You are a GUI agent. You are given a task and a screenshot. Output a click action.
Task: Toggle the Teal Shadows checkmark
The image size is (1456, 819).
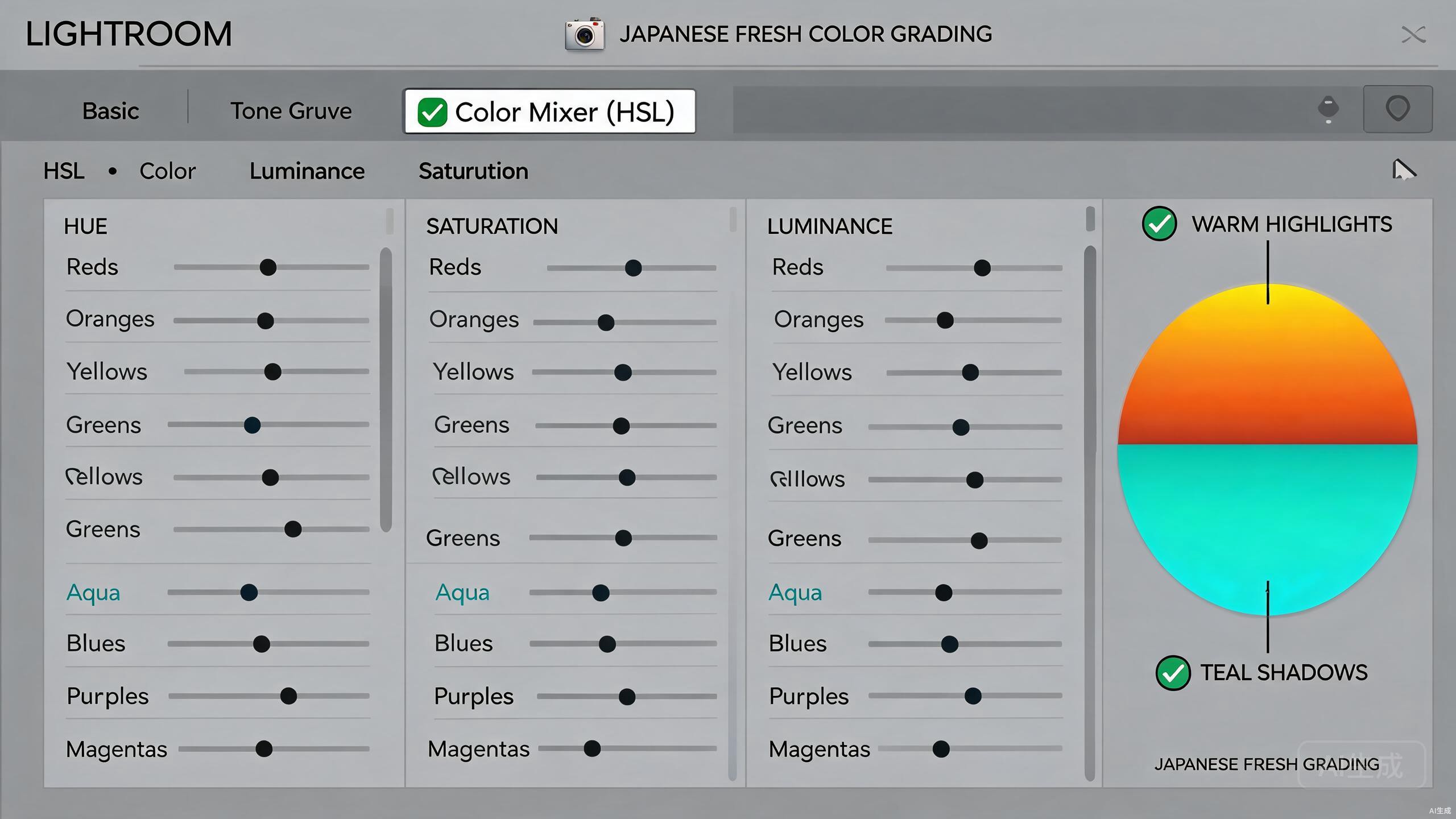[x=1173, y=673]
